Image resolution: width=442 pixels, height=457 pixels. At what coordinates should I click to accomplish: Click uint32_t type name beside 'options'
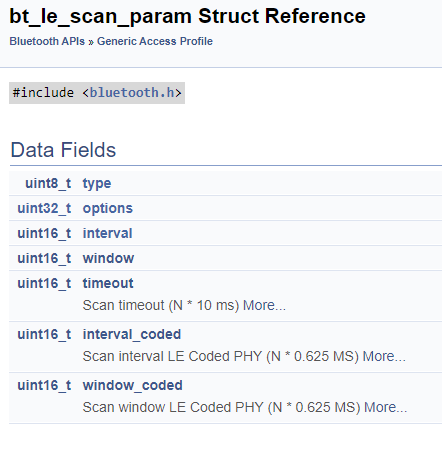(x=44, y=208)
